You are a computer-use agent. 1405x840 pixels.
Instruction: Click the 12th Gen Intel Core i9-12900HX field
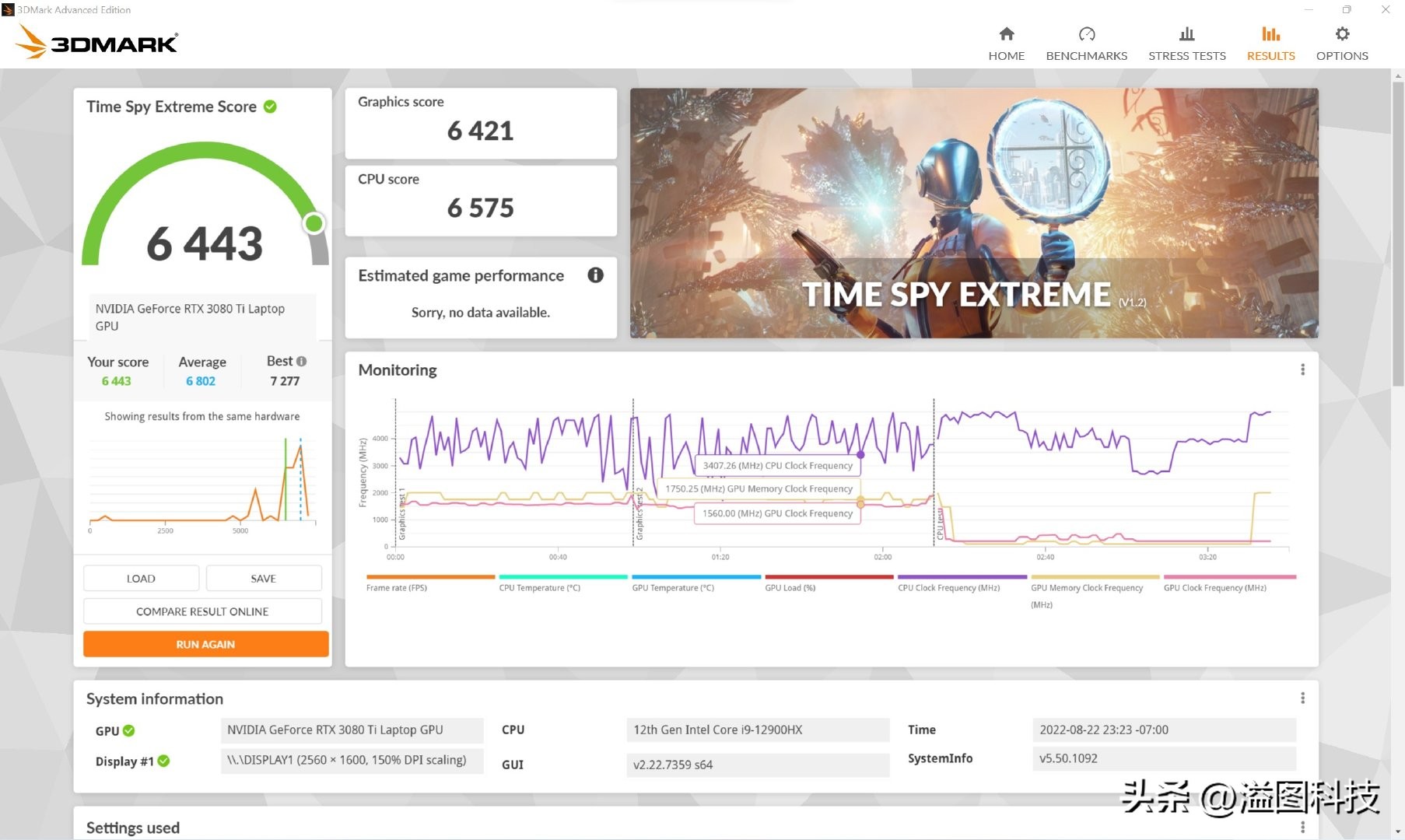pos(758,730)
